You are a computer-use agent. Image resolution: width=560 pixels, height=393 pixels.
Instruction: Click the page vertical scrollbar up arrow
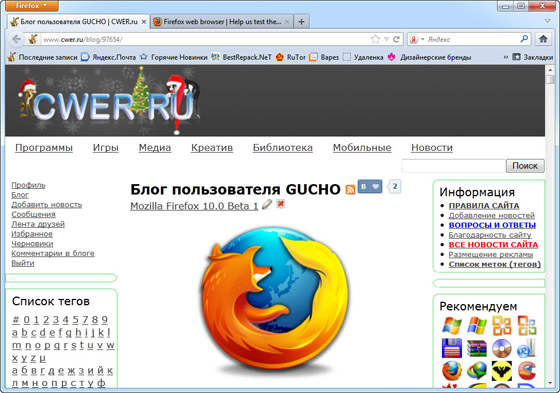pos(550,70)
